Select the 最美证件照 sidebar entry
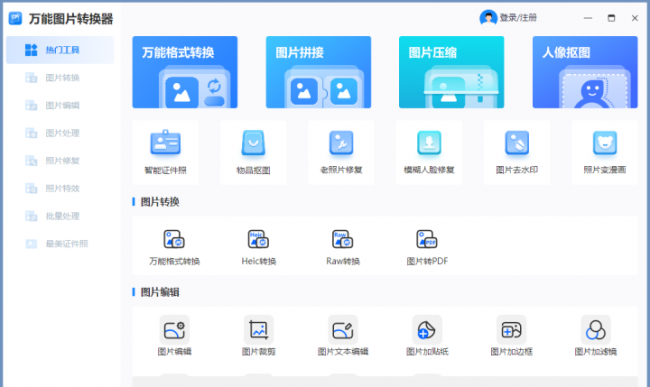This screenshot has width=650, height=387. pos(60,244)
